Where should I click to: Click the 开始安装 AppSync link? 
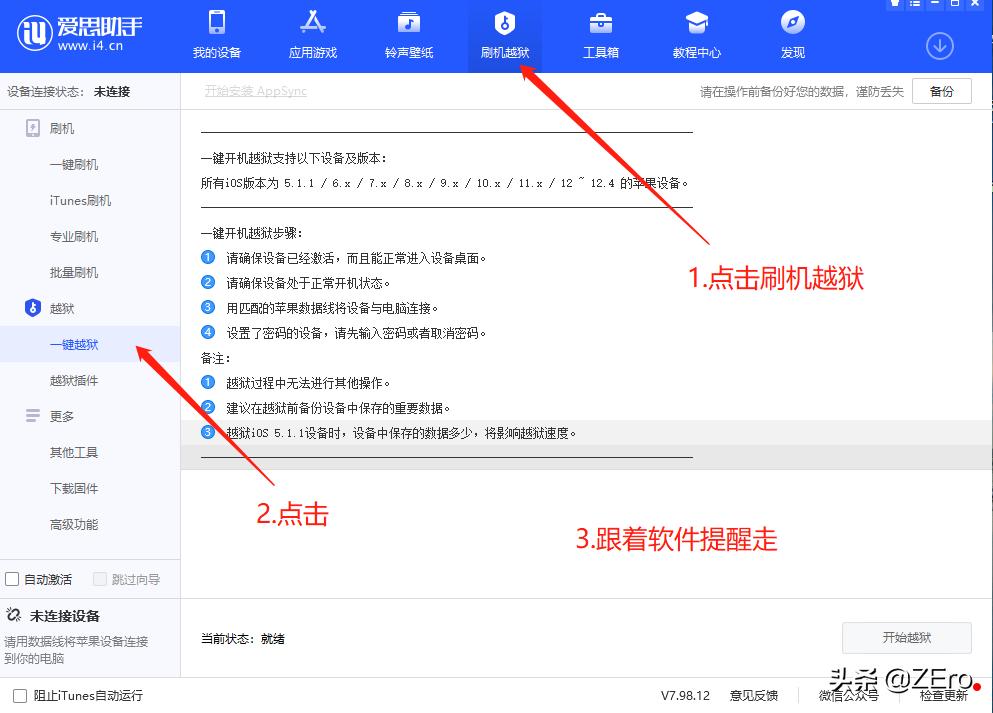coord(254,90)
